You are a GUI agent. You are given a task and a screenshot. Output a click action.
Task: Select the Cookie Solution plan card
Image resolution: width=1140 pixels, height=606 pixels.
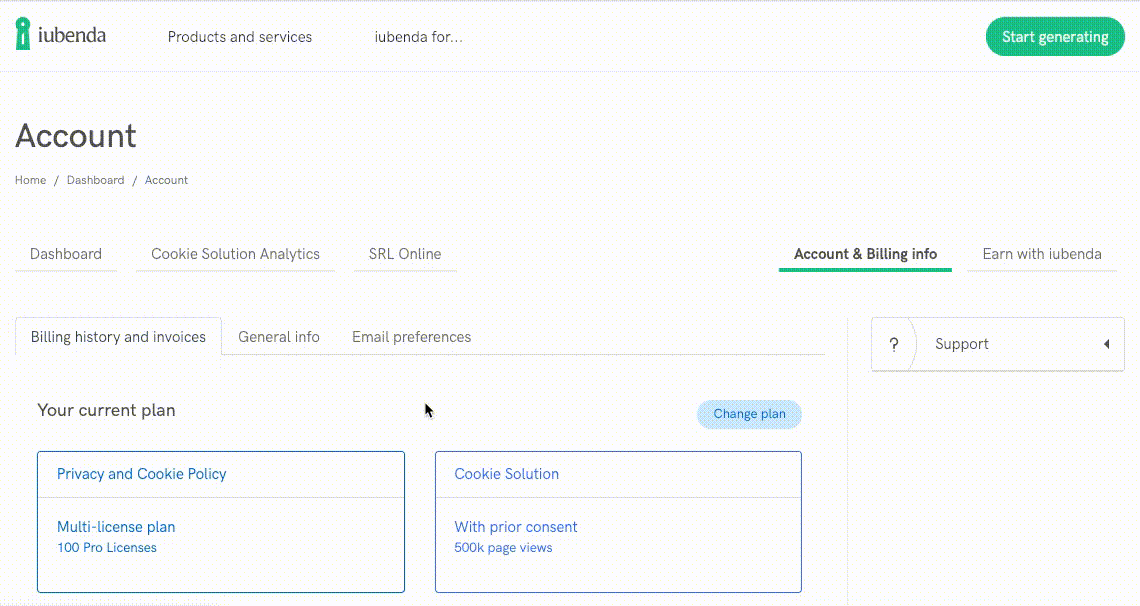[x=618, y=521]
